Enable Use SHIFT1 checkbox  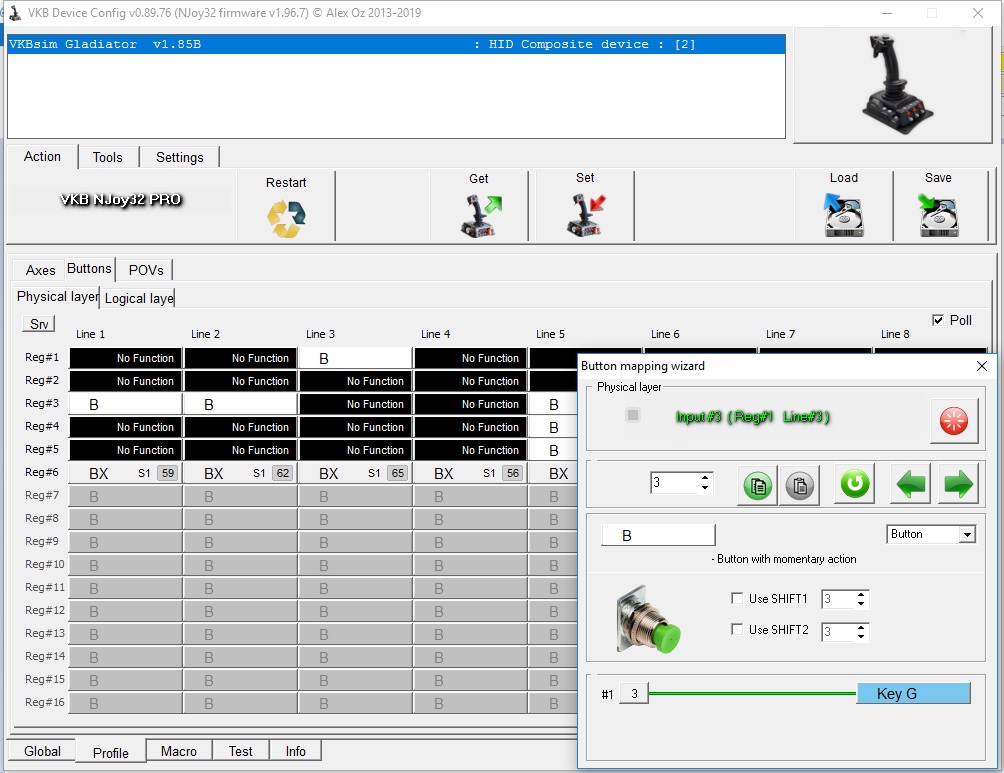[737, 598]
